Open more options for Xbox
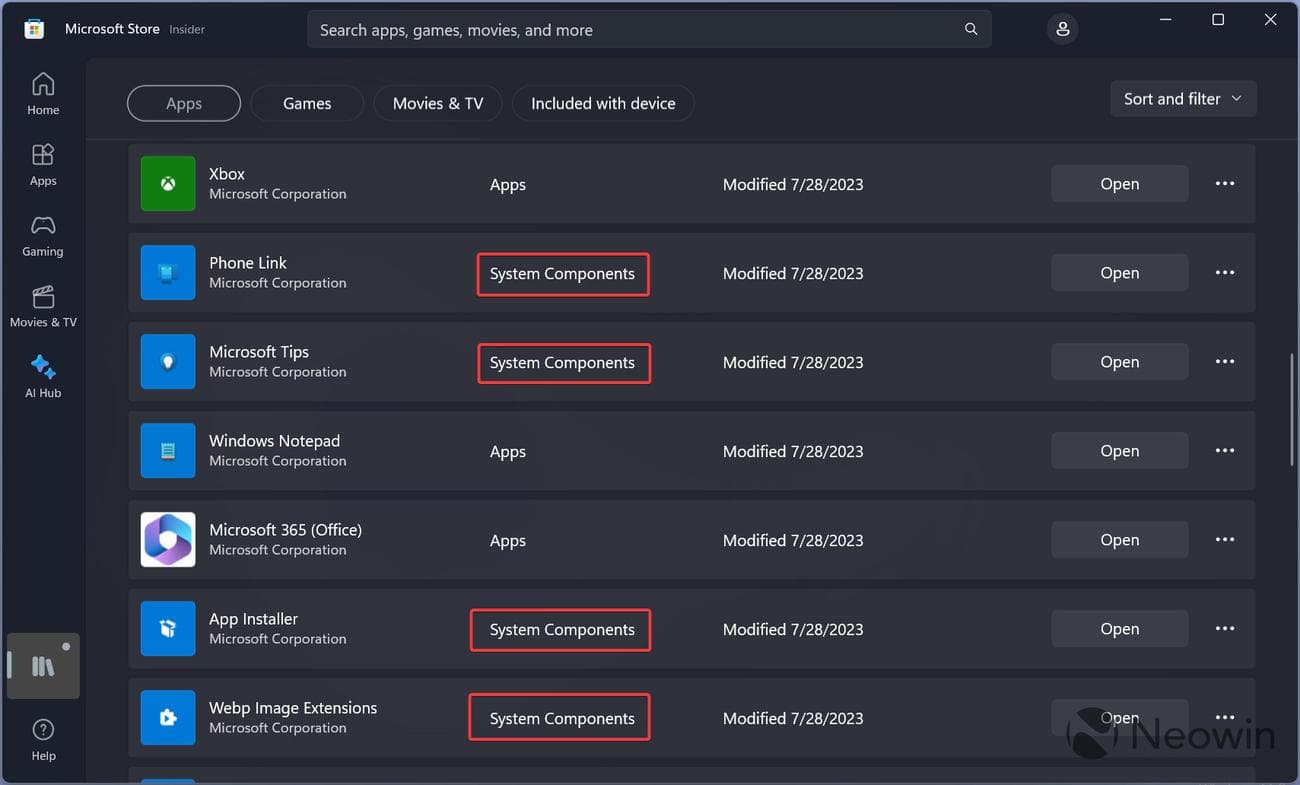The image size is (1300, 785). coord(1224,184)
